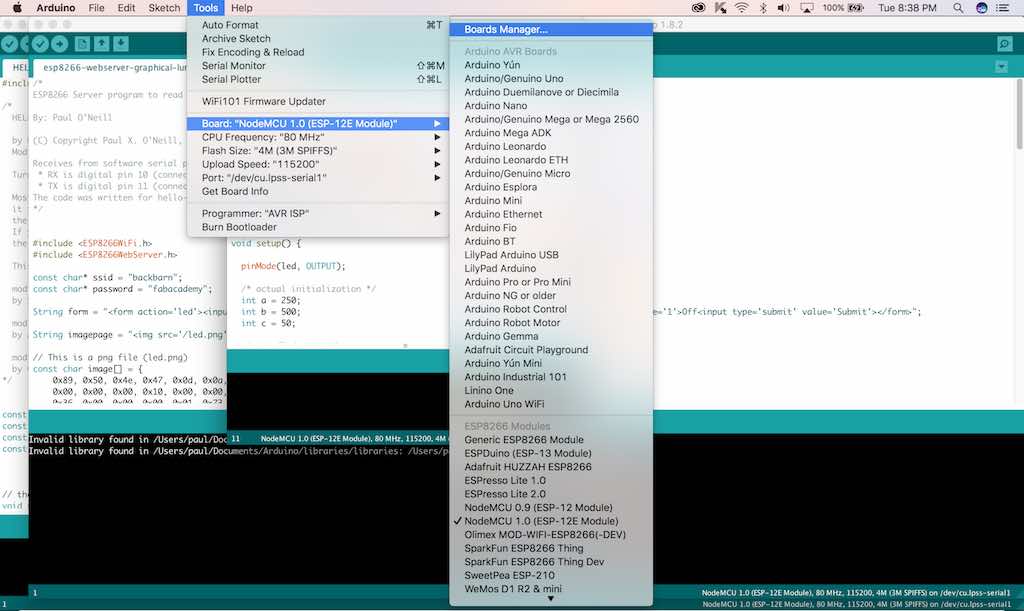Select Arduino Yún board
Screen dimensions: 1024x611
coord(551,65)
